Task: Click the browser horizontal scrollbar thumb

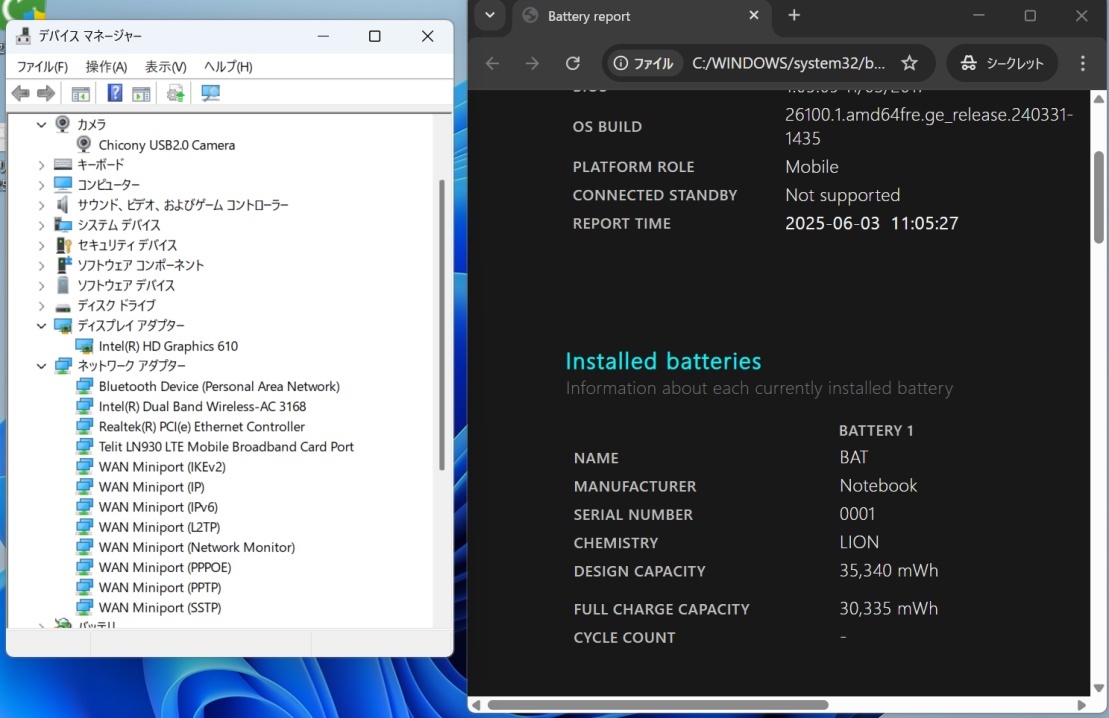Action: click(658, 705)
